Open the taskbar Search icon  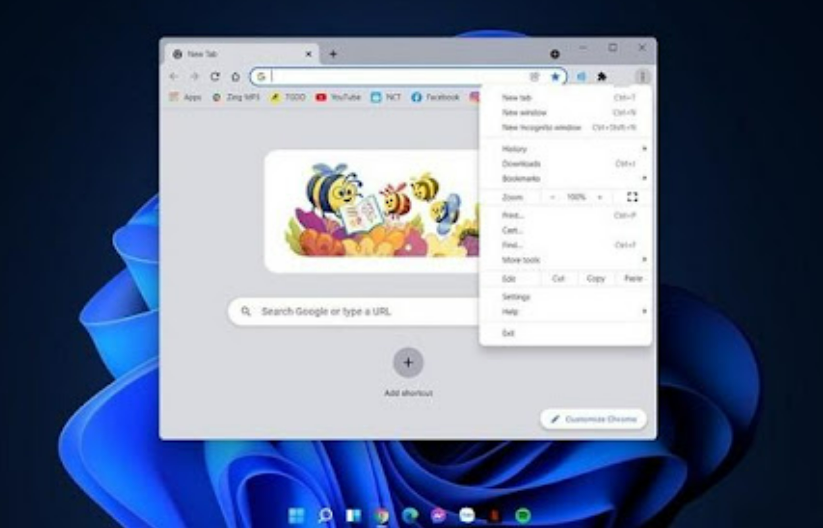click(325, 515)
